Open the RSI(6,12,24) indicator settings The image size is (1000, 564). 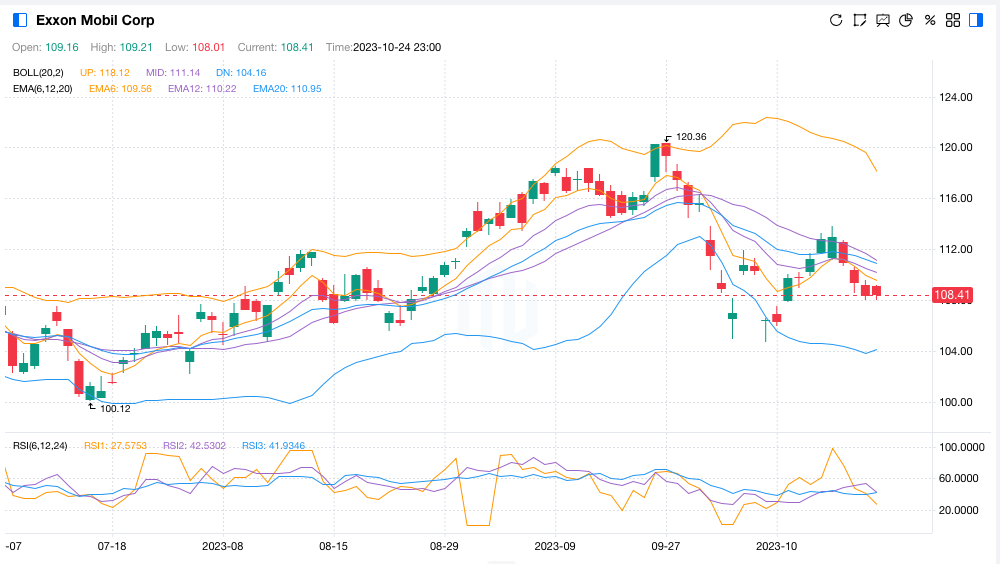(x=39, y=445)
